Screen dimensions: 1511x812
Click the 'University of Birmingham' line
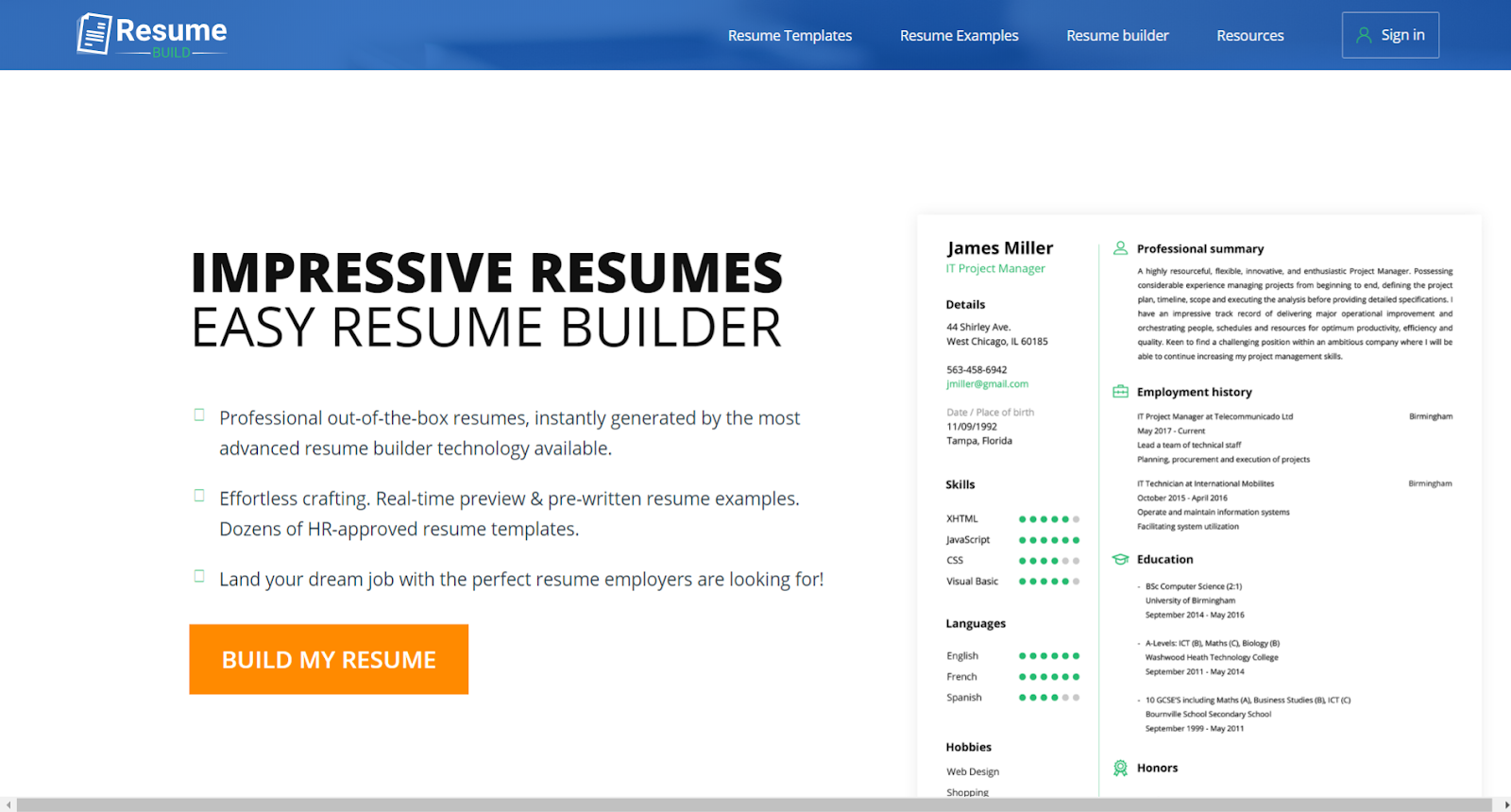(1190, 601)
